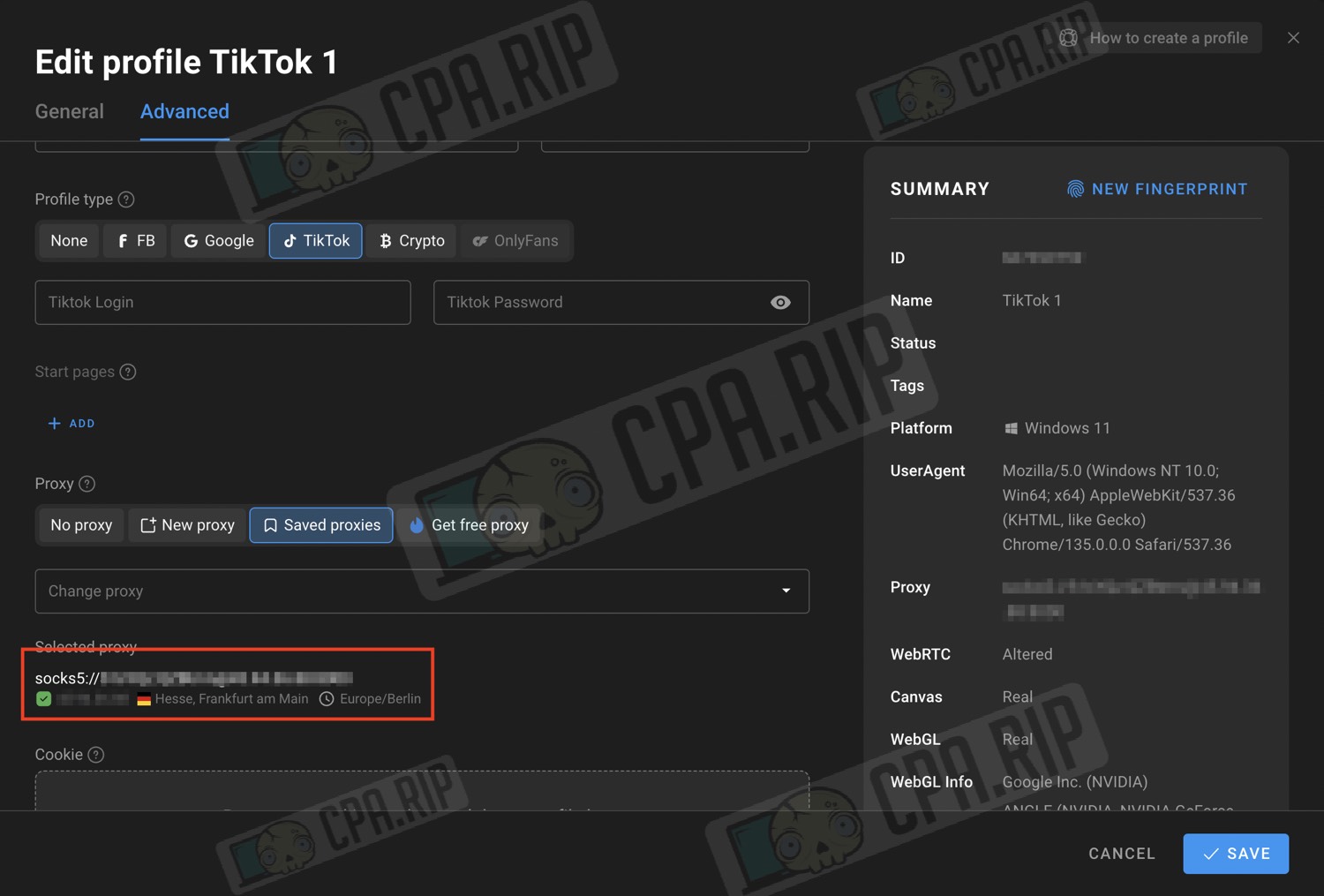
Task: Open Proxy help tooltip icon
Action: point(87,484)
